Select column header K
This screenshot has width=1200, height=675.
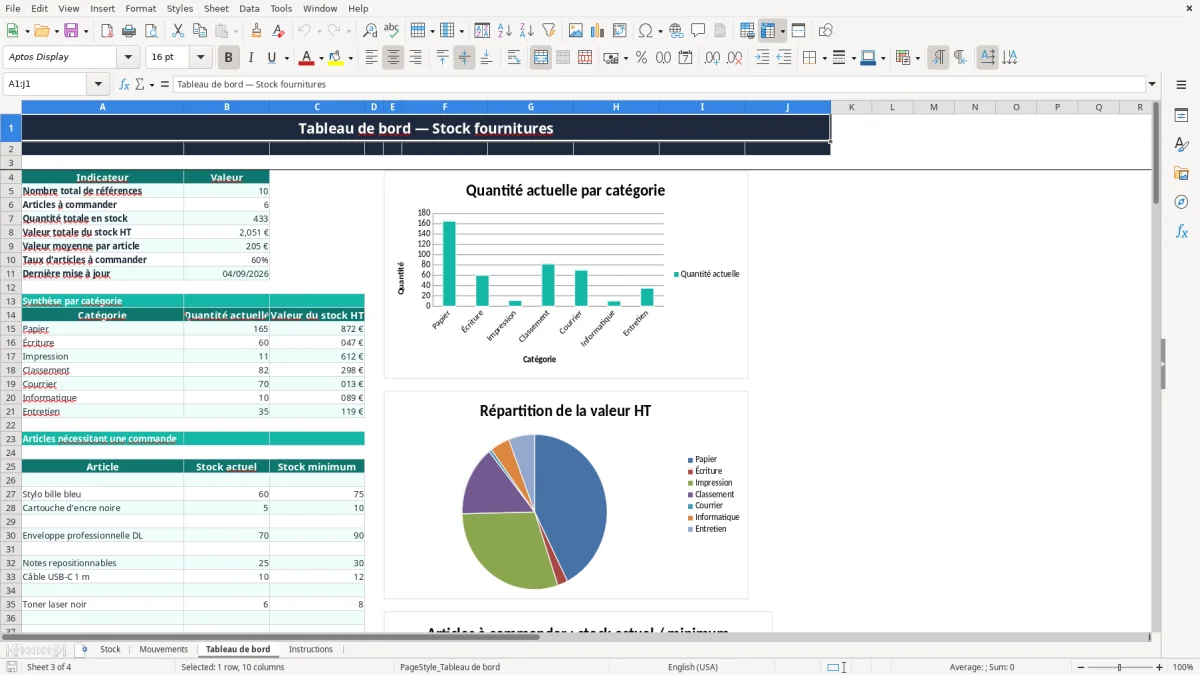point(851,107)
